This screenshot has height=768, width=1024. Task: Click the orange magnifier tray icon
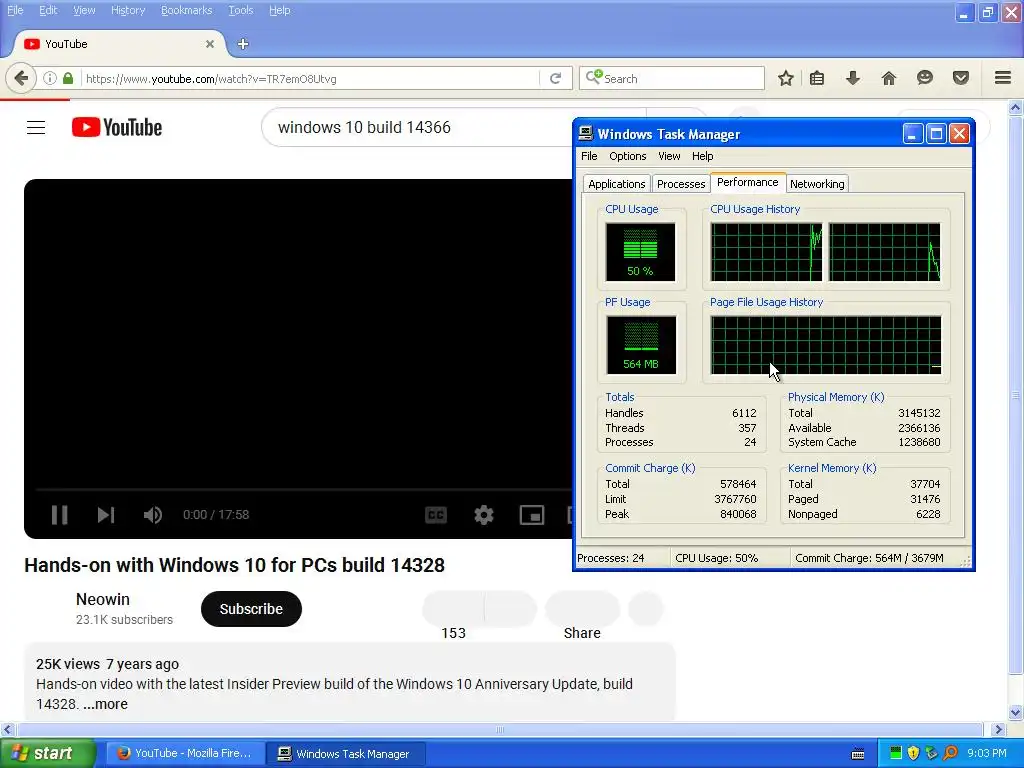click(x=950, y=753)
